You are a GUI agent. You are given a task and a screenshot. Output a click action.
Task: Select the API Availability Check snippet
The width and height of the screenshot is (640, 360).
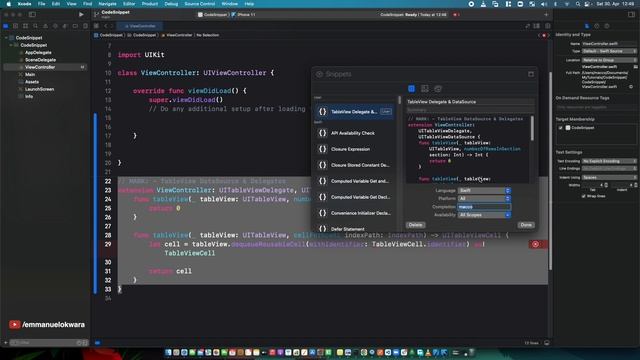pyautogui.click(x=355, y=133)
